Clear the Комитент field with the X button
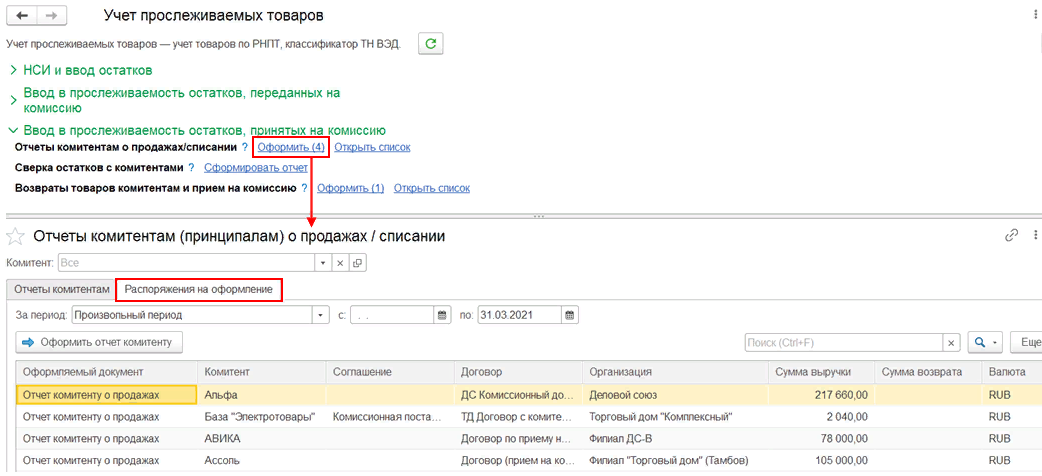This screenshot has height=476, width=1042. pos(340,263)
